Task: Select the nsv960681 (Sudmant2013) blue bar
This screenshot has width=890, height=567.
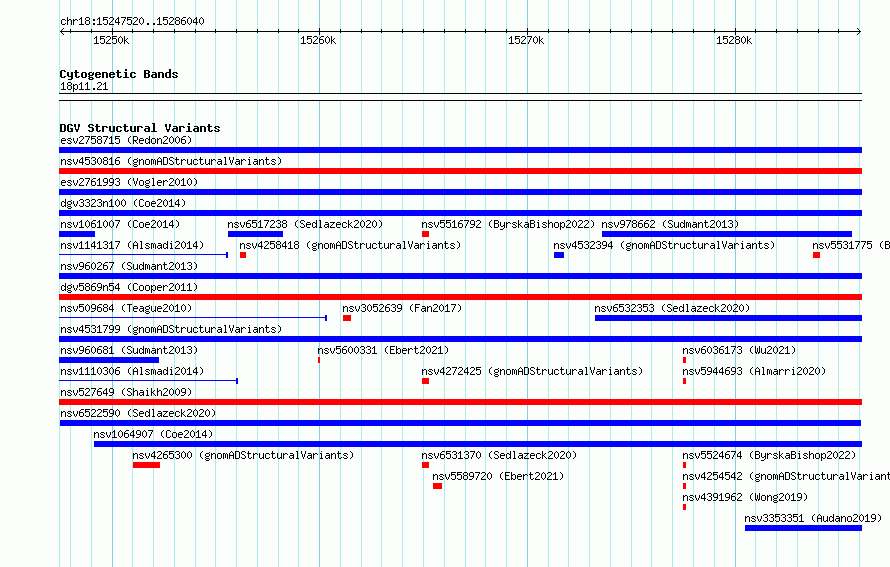Action: tap(109, 360)
